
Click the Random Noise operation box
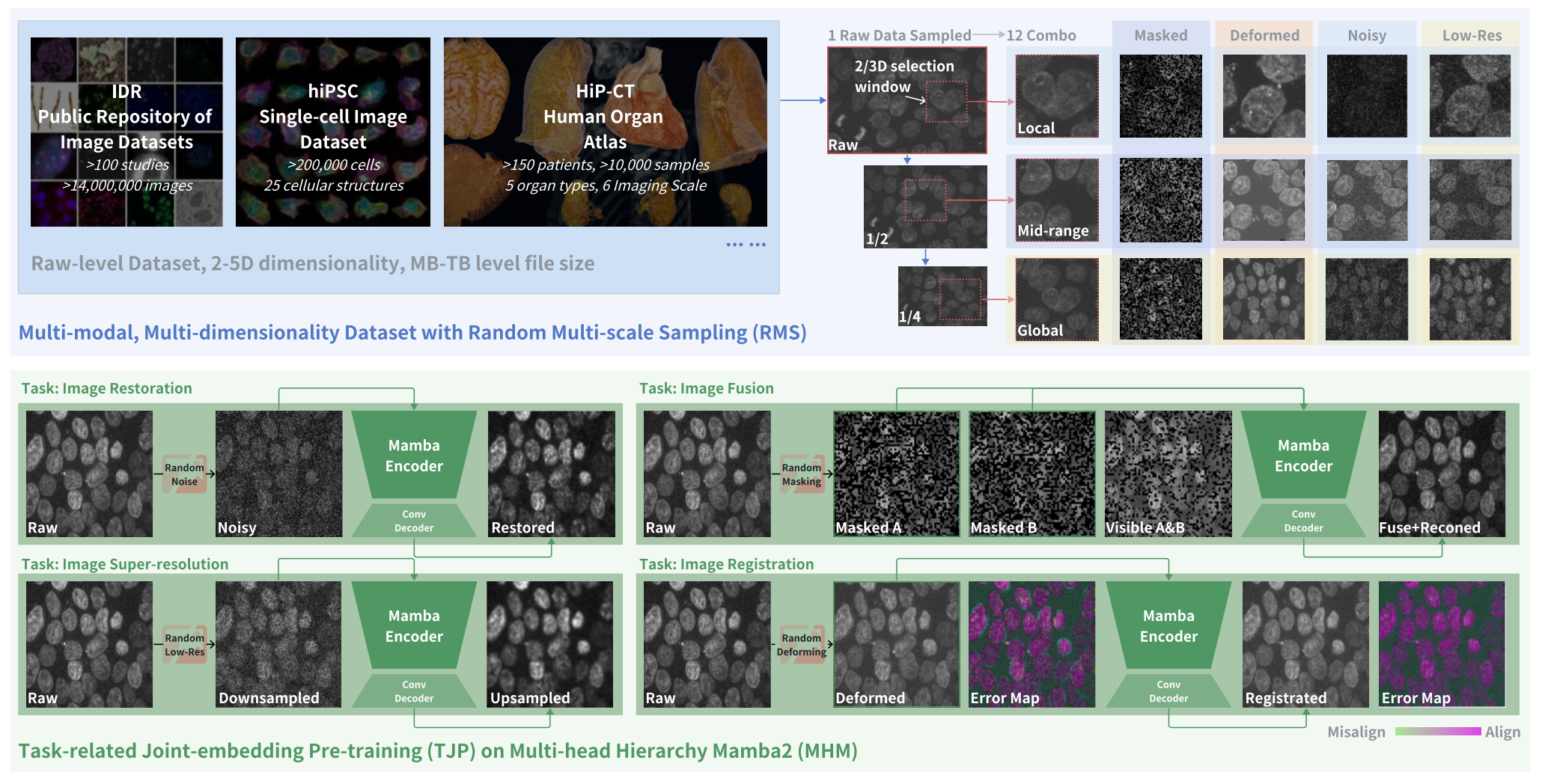pyautogui.click(x=184, y=474)
